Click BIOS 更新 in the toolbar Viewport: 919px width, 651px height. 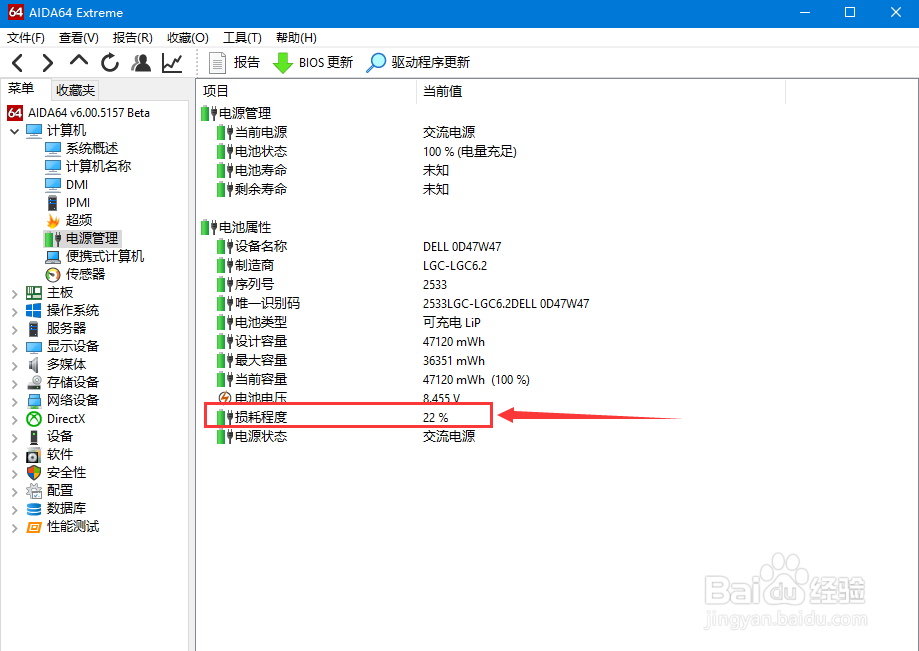tap(313, 62)
